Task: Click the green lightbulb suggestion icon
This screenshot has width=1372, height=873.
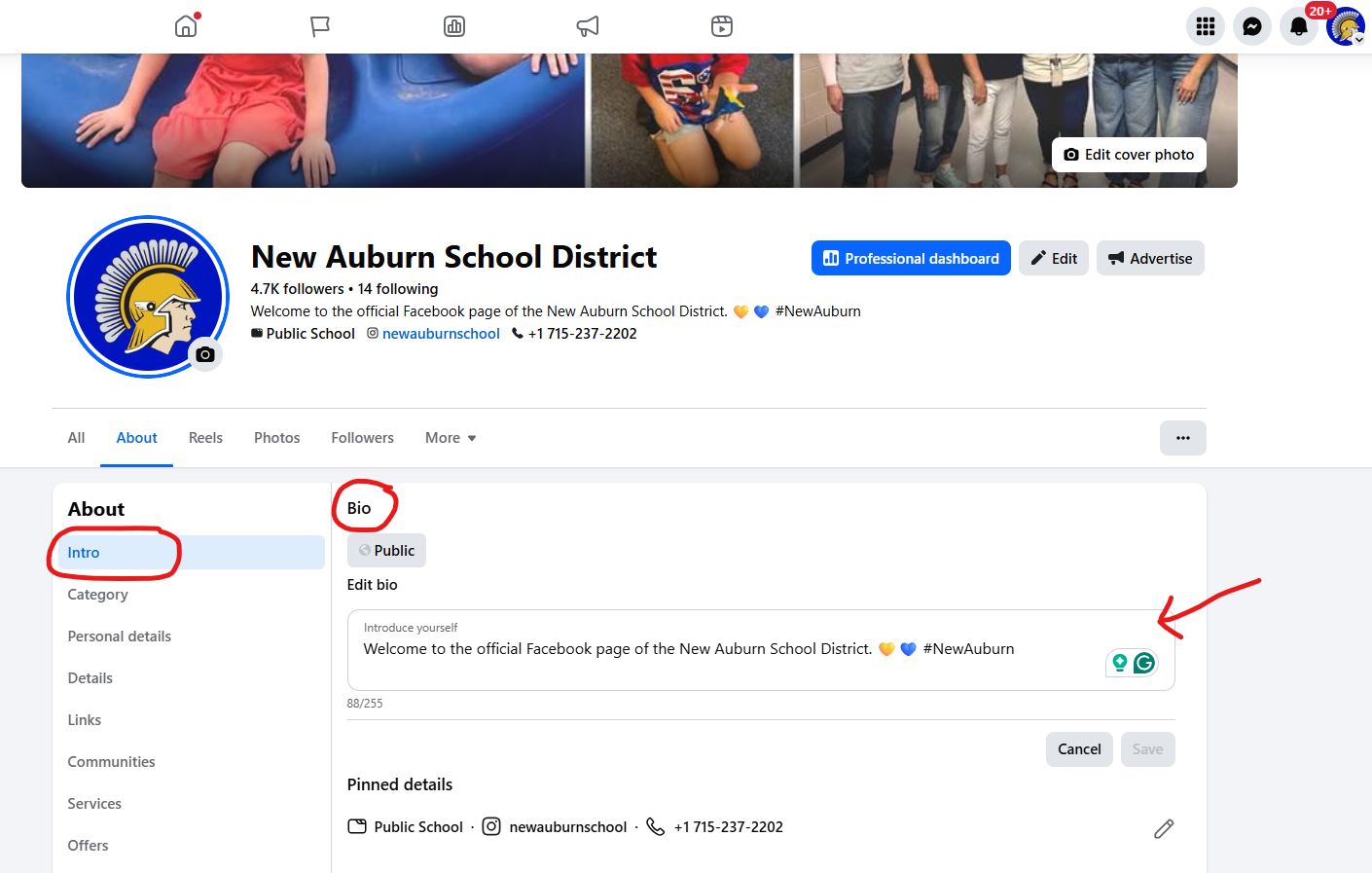Action: pos(1120,663)
